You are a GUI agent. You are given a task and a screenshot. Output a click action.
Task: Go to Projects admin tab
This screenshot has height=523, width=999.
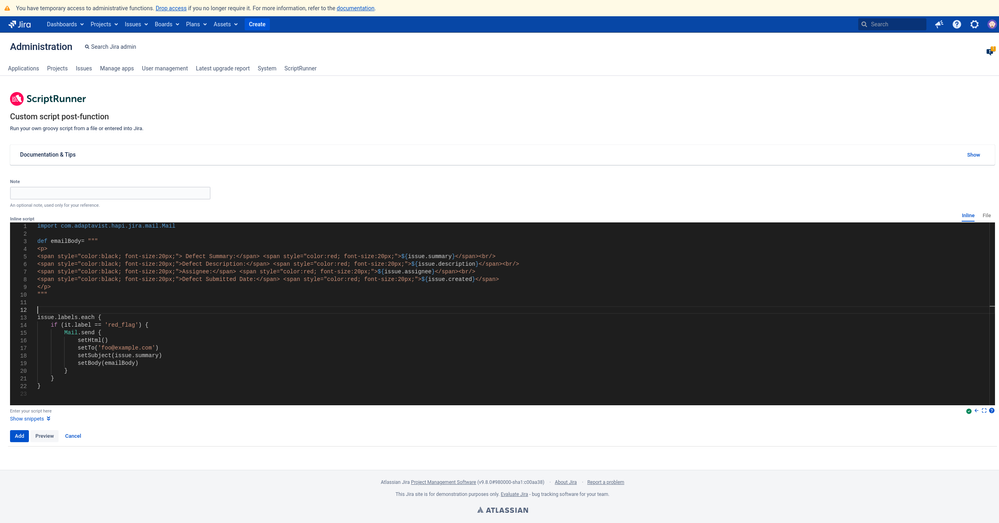[x=57, y=68]
